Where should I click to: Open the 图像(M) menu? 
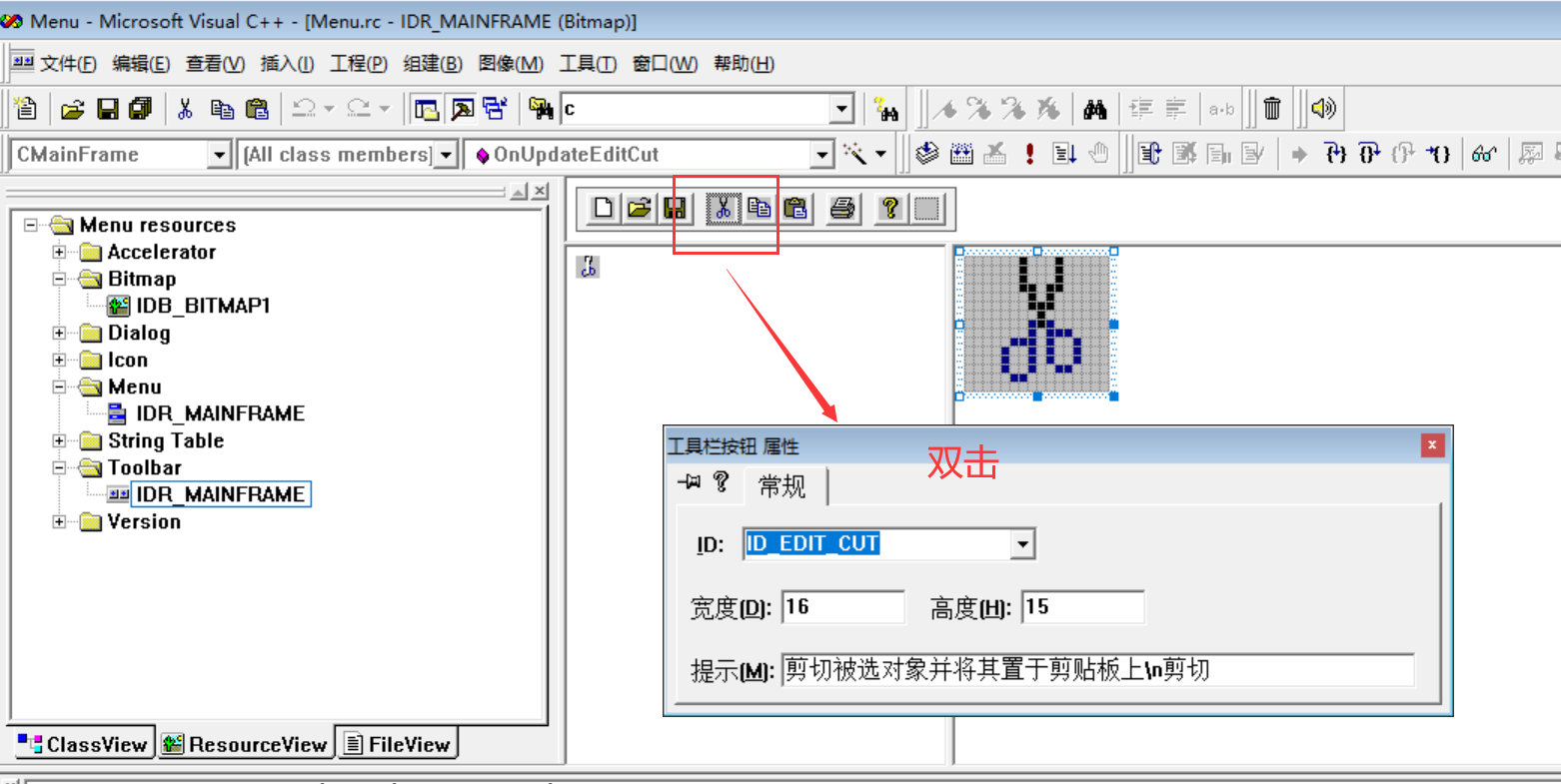coord(511,64)
